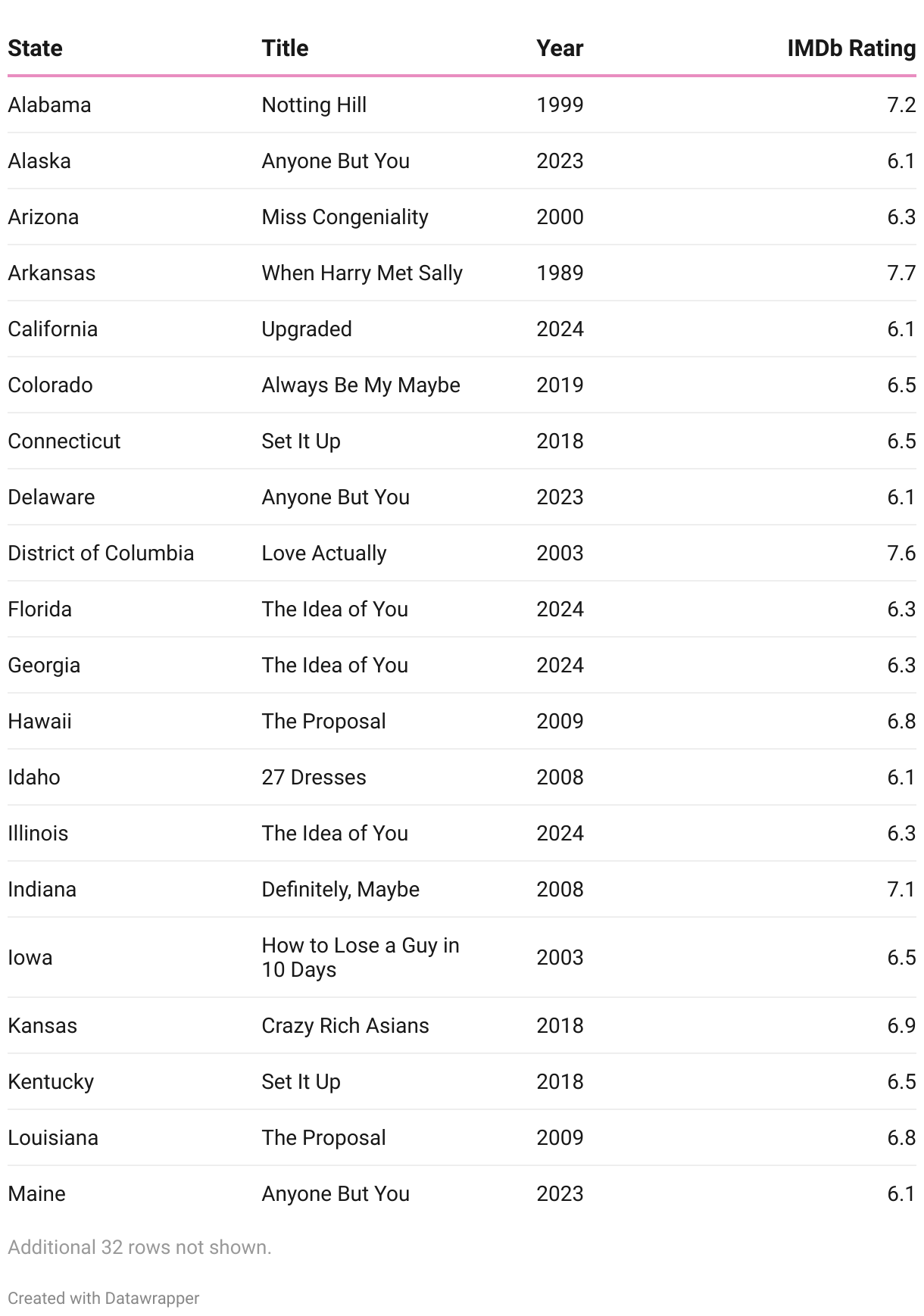This screenshot has width=924, height=1316.
Task: Select the Alabama state cell
Action: pyautogui.click(x=49, y=104)
